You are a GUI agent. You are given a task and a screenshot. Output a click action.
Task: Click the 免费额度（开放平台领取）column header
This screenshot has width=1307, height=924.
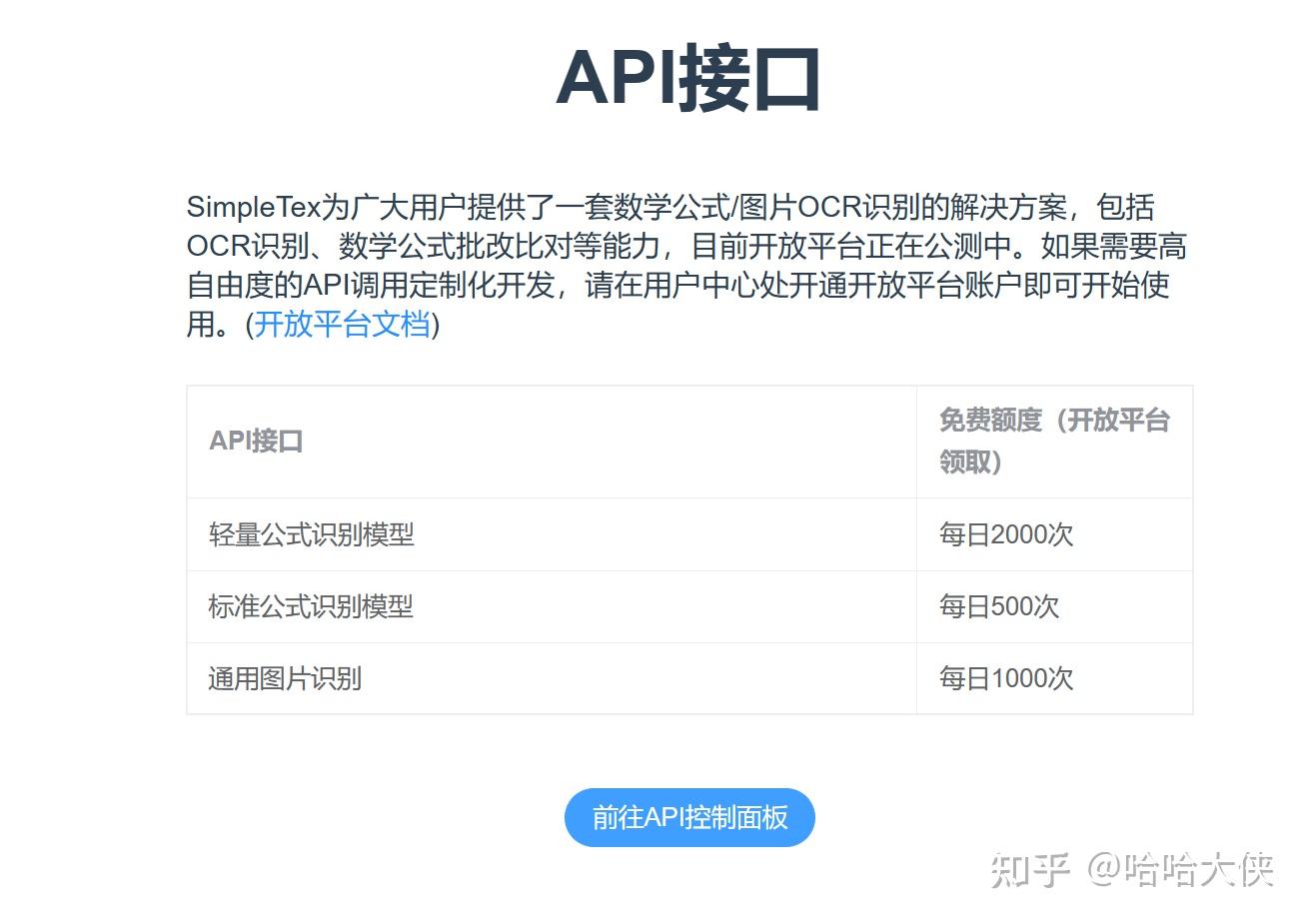[x=1053, y=440]
